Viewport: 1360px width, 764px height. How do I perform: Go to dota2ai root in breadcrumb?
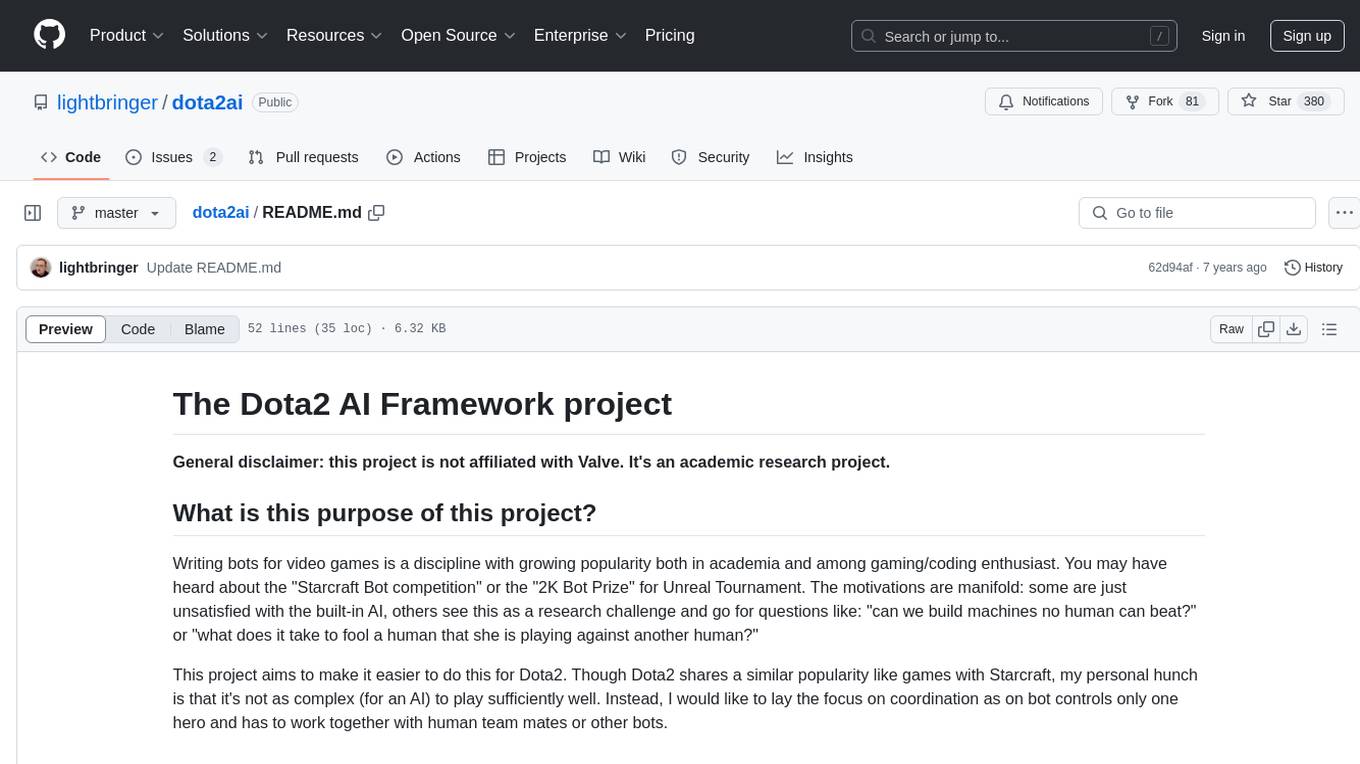point(220,213)
